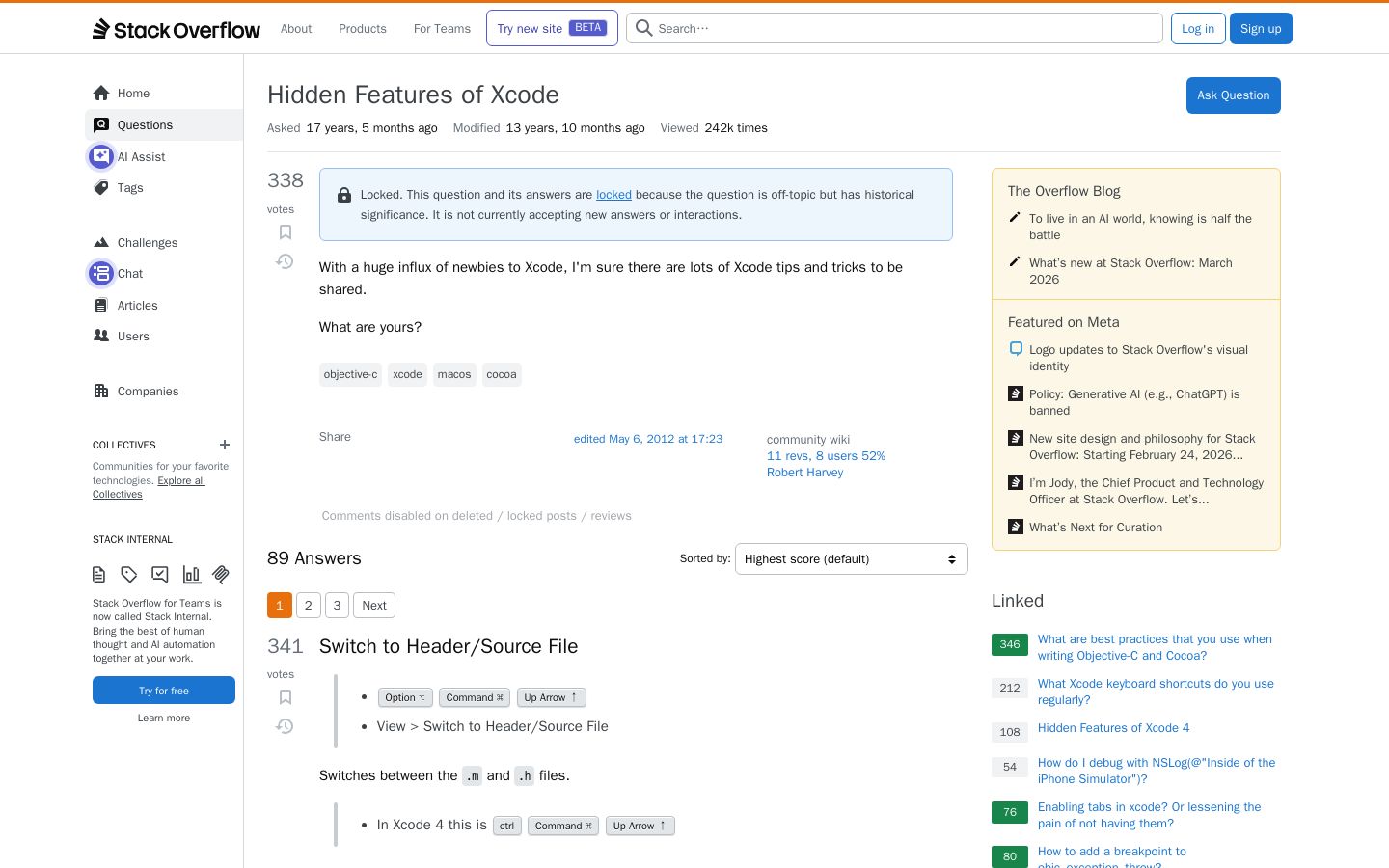Click the plus icon beside Collectives

click(225, 445)
